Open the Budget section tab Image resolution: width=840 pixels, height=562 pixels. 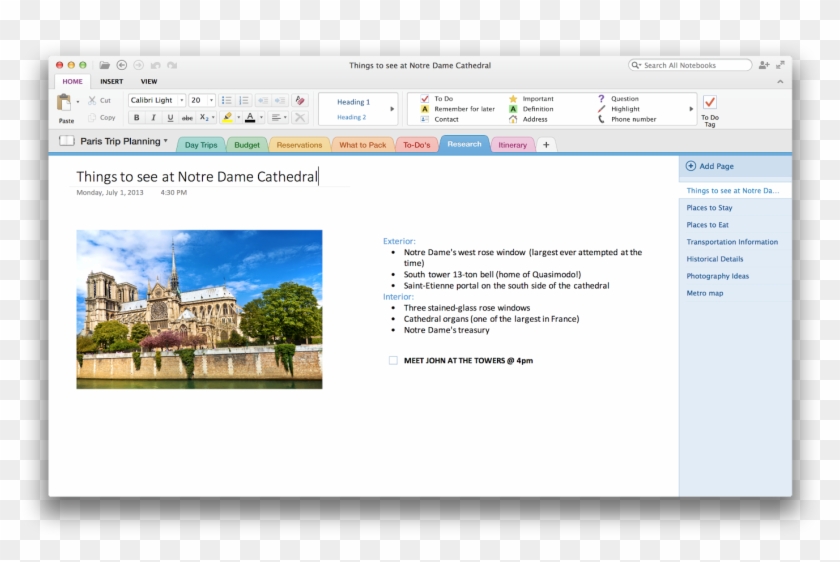pos(247,145)
